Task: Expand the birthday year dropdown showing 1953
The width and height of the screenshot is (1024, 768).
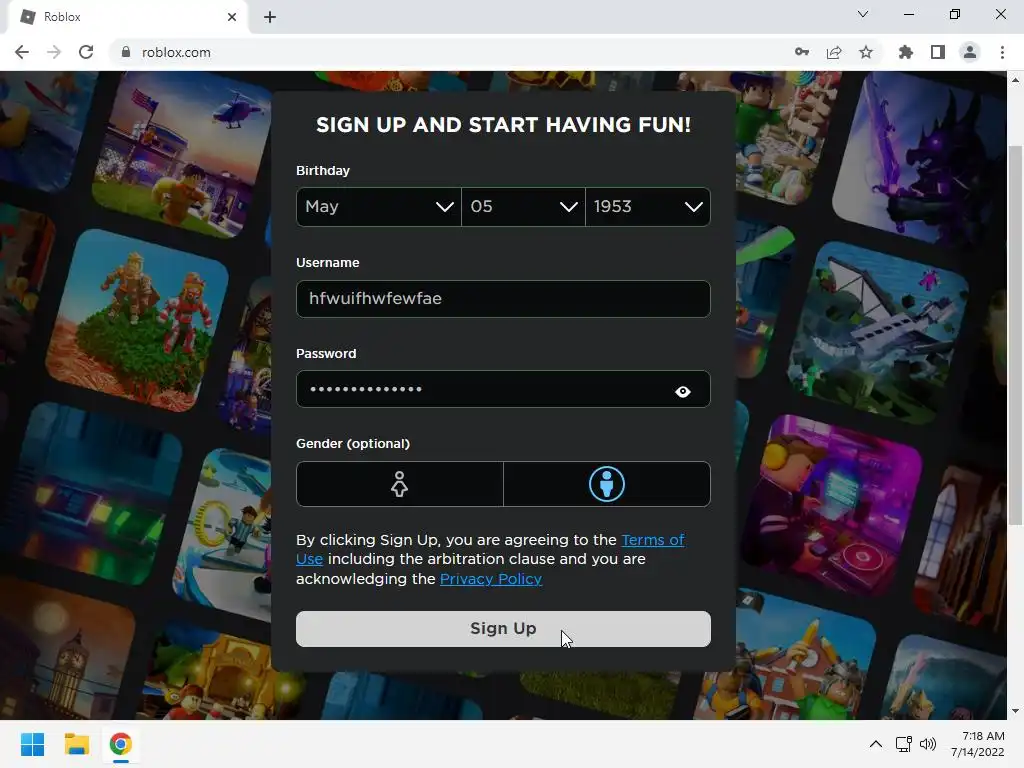Action: (648, 207)
